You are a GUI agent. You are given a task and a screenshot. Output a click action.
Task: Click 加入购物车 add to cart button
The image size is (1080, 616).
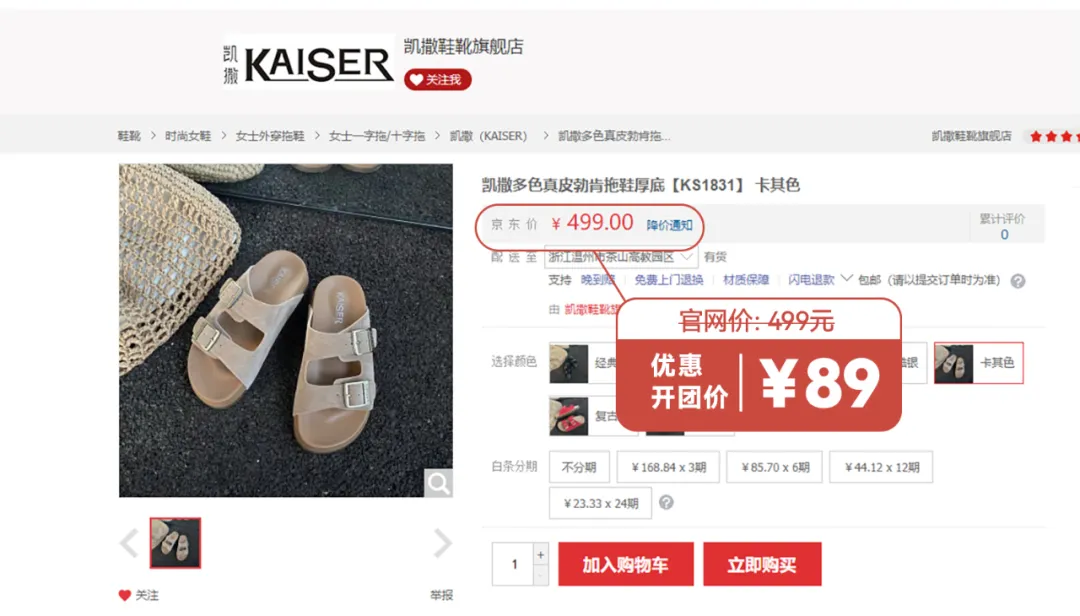tap(625, 564)
